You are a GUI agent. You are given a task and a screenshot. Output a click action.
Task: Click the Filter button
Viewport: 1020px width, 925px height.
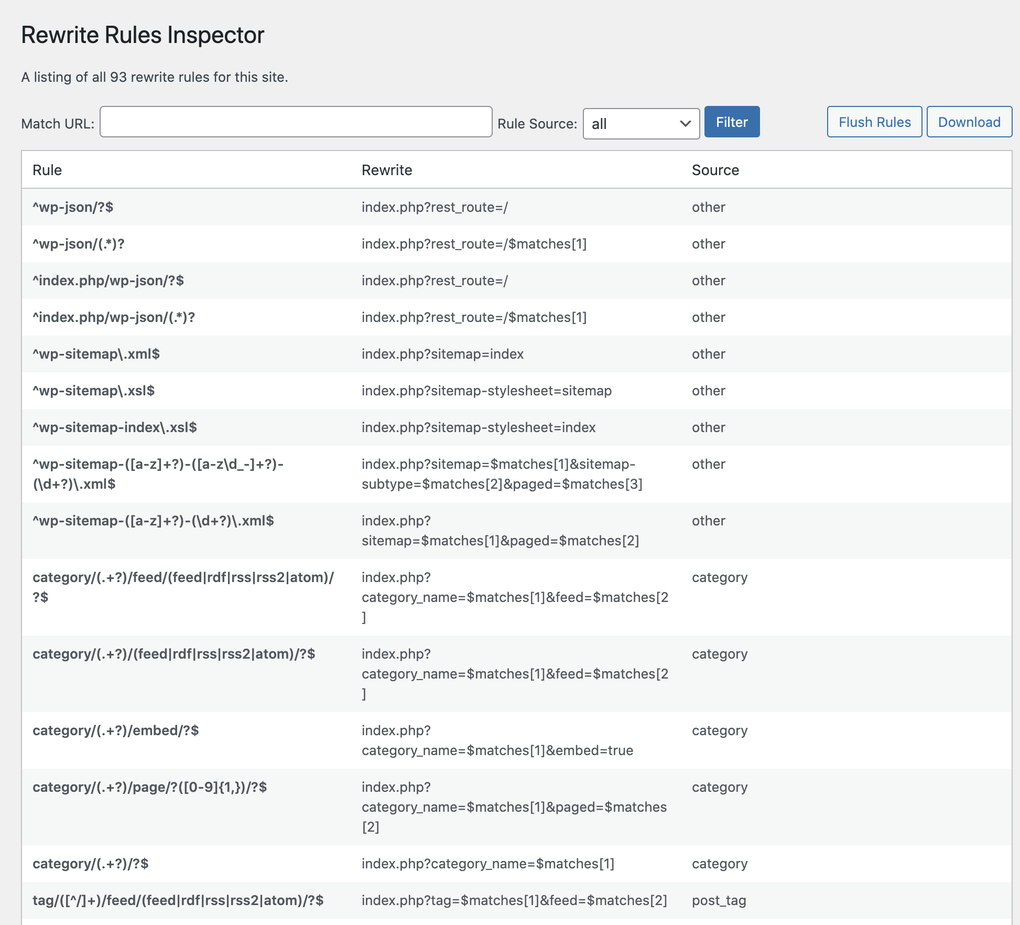pyautogui.click(x=732, y=122)
